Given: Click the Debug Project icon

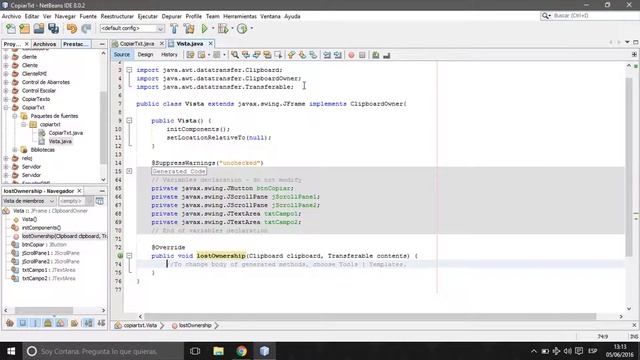Looking at the screenshot, I should (x=223, y=29).
